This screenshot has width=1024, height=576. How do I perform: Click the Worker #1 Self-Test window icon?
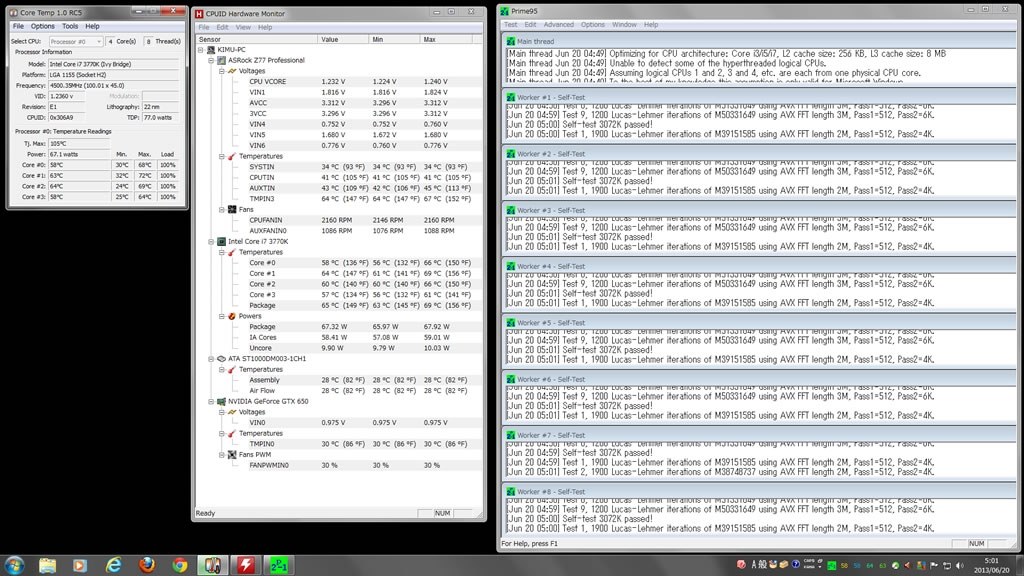coord(511,97)
